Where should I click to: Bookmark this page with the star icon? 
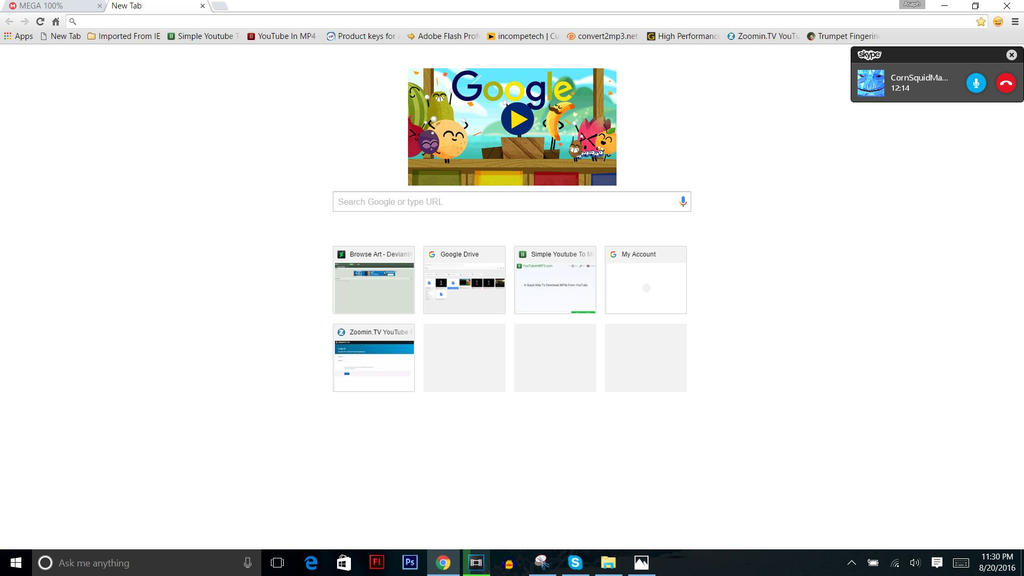pyautogui.click(x=980, y=22)
